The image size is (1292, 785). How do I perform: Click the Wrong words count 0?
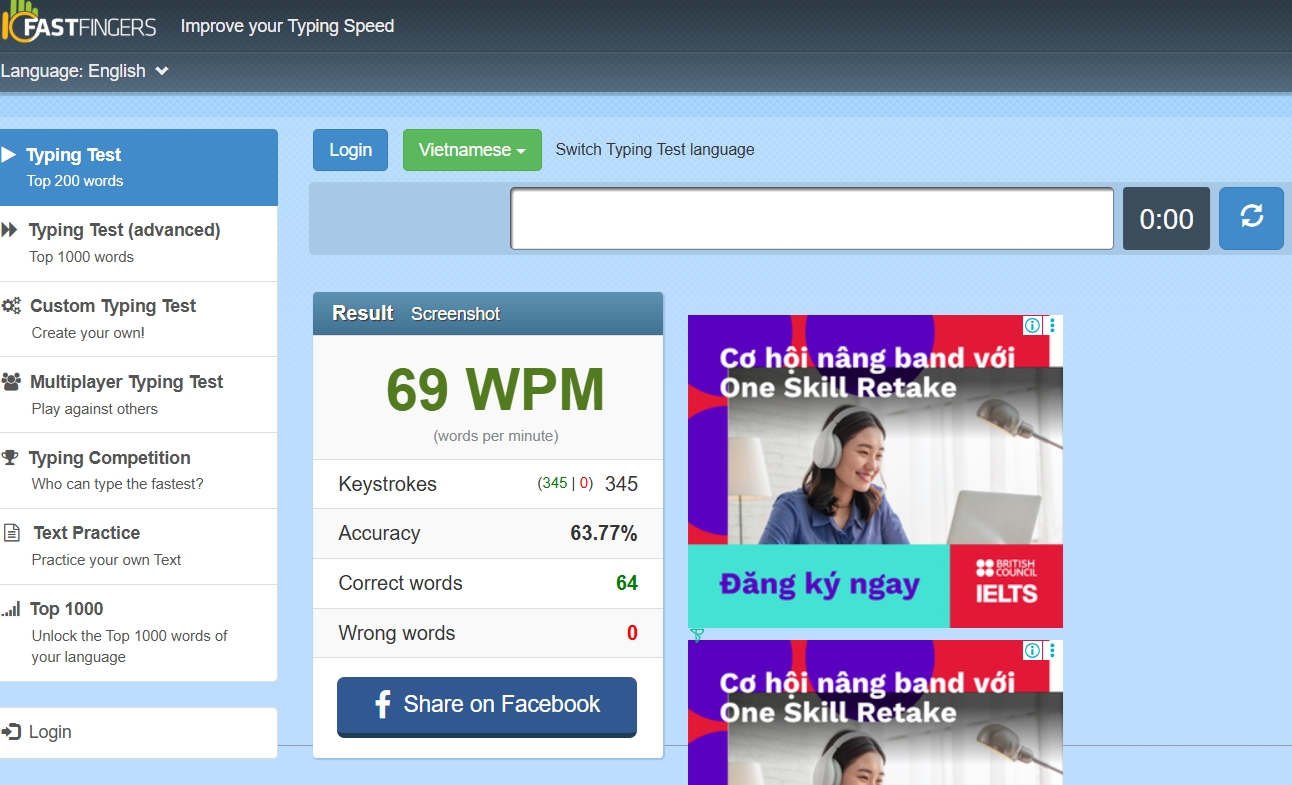pyautogui.click(x=632, y=633)
